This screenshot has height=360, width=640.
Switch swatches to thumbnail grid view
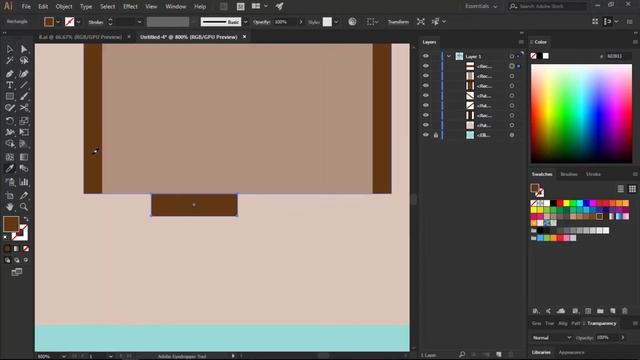pyautogui.click(x=632, y=189)
